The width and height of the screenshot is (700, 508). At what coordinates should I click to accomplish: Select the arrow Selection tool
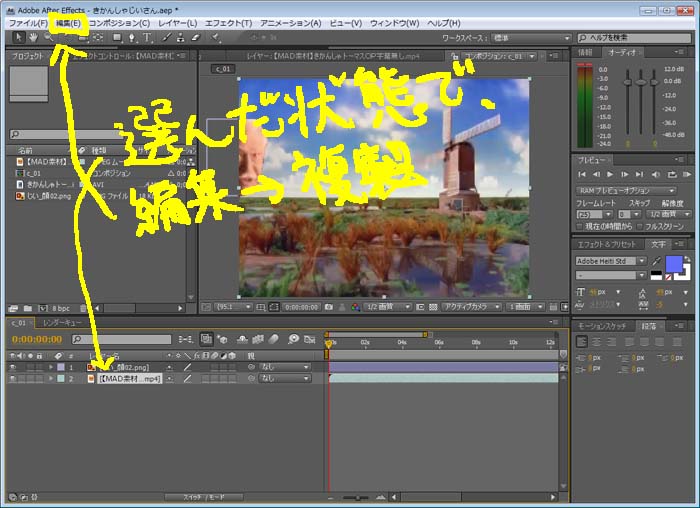point(18,37)
